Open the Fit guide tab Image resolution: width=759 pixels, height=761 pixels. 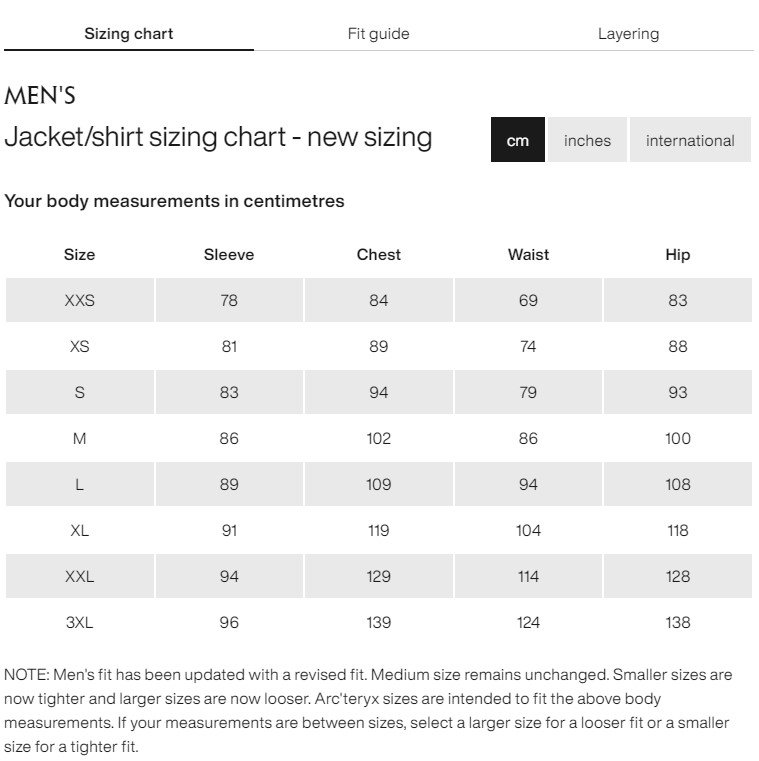378,34
